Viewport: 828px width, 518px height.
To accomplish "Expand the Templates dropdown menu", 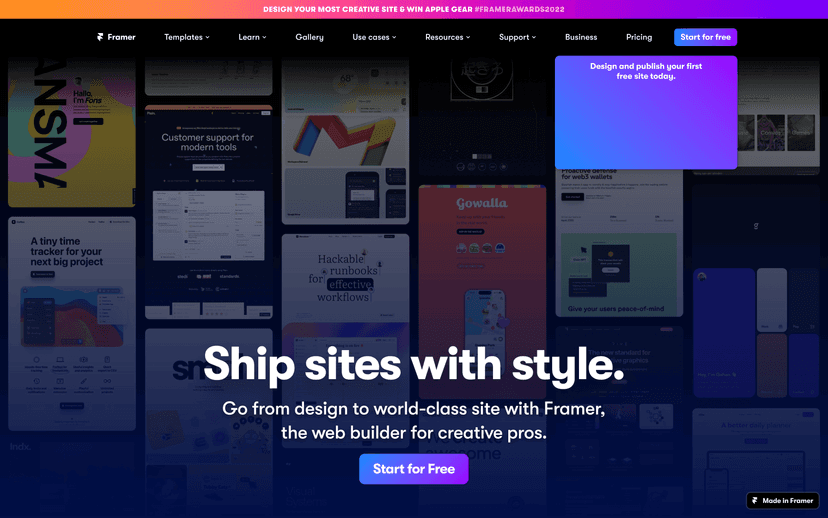I will [186, 37].
